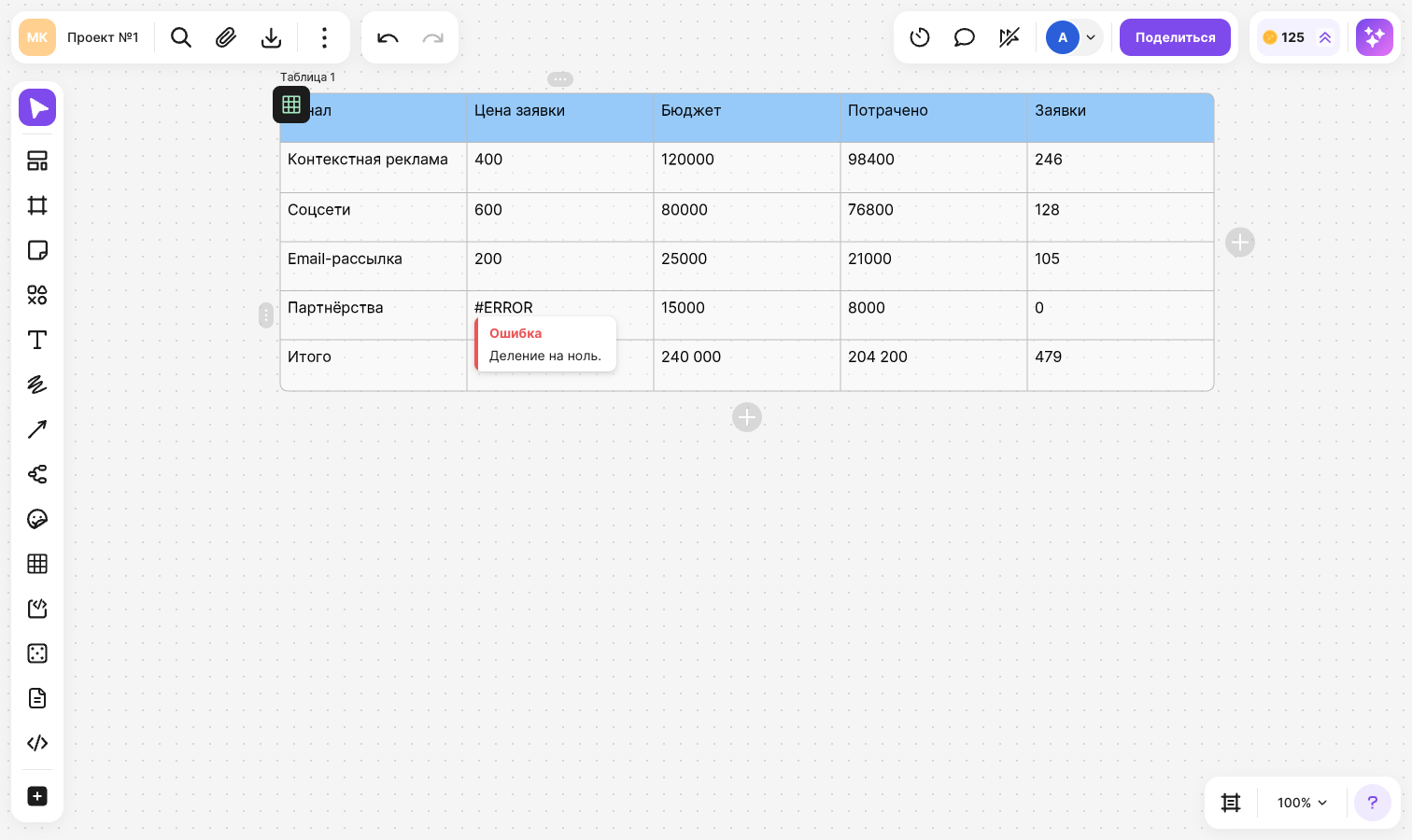The width and height of the screenshot is (1412, 840).
Task: Open the sticker palette tool
Action: tap(37, 519)
